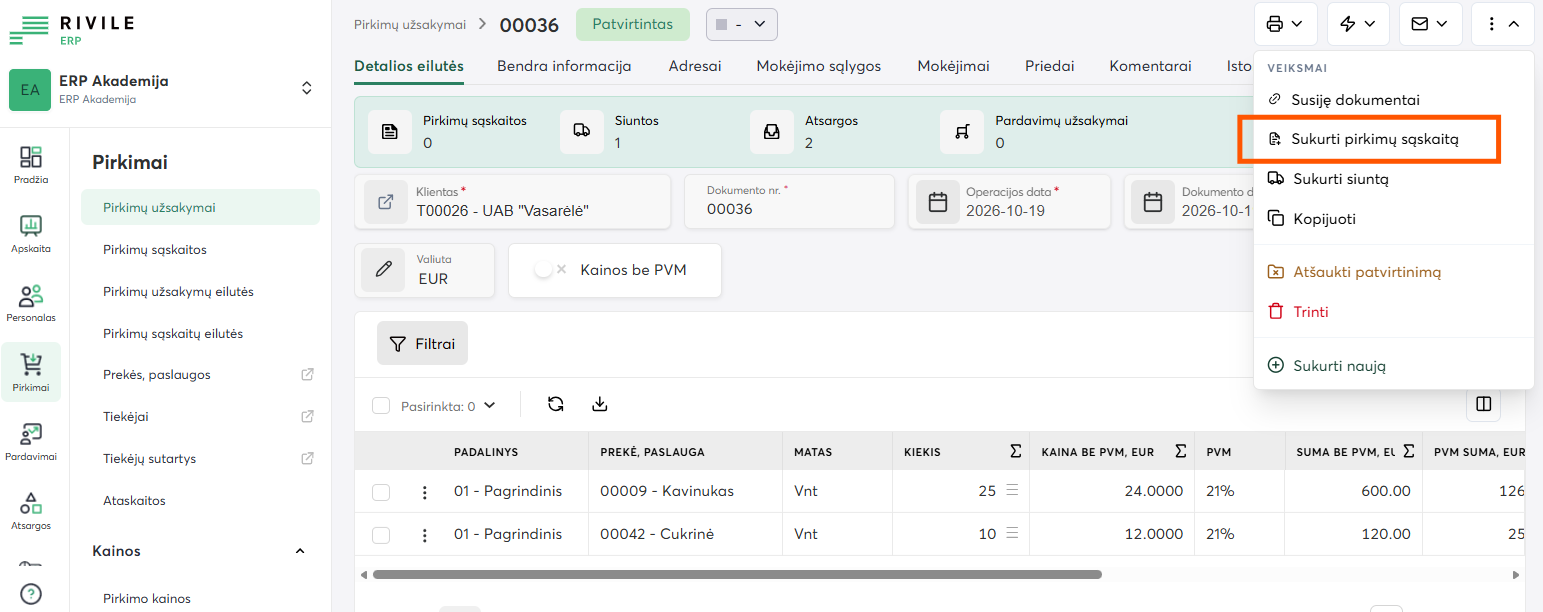1543x612 pixels.
Task: Tick the Pasirinkta select-all checkbox
Action: click(x=381, y=406)
